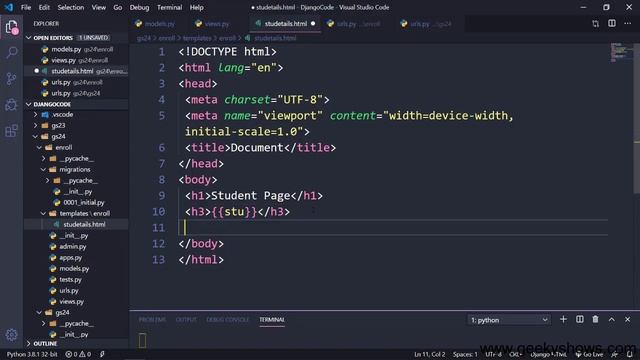Image resolution: width=640 pixels, height=360 pixels.
Task: Open the File menu
Action: click(x=26, y=7)
